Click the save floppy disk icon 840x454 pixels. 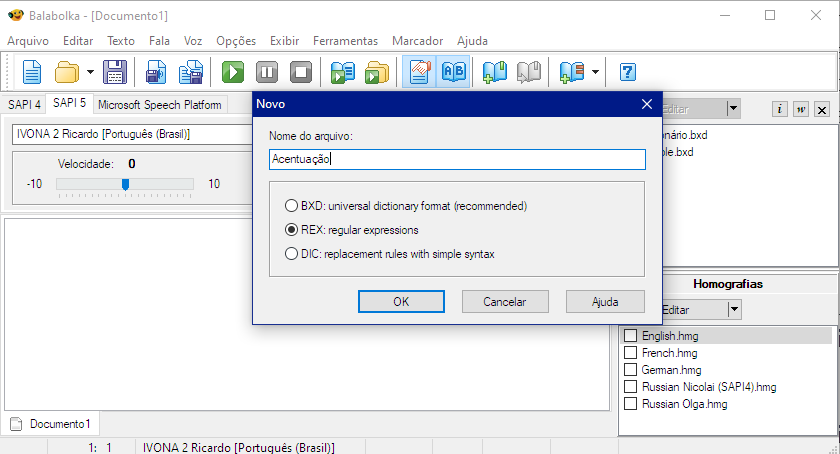coord(115,72)
